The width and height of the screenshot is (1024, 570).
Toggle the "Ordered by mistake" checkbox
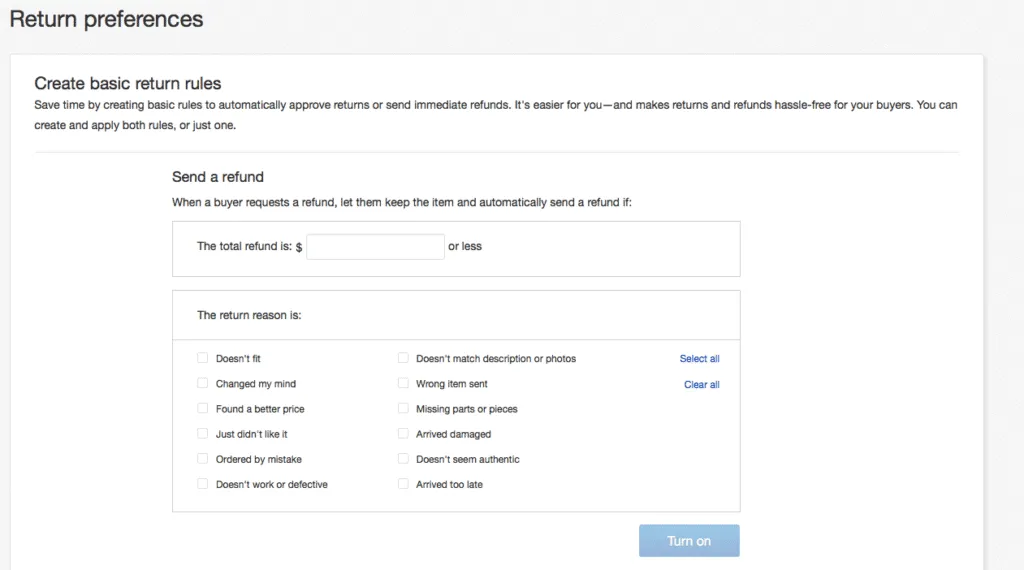[x=203, y=459]
